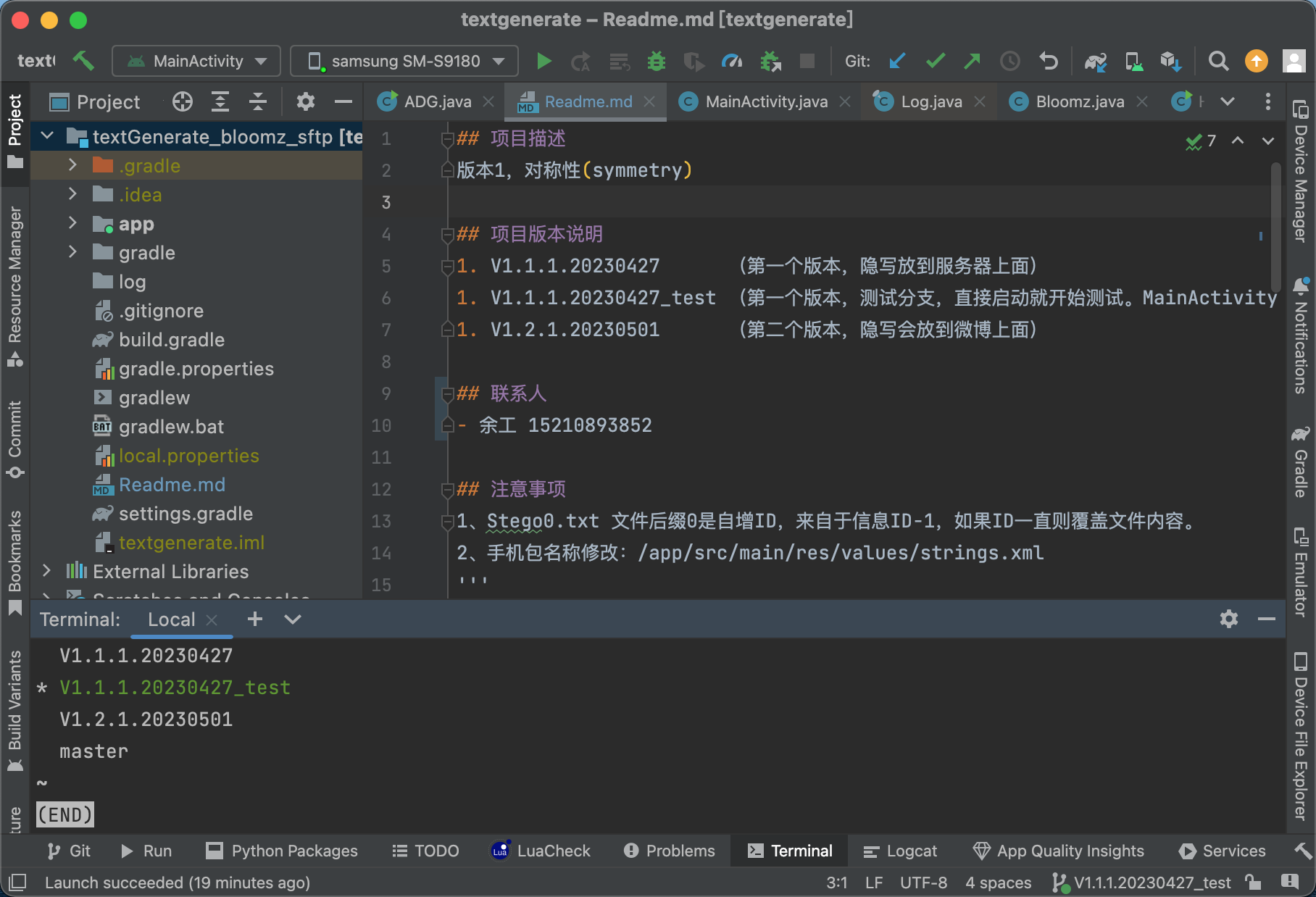Select opened file target icon in Project
This screenshot has height=897, width=1316.
(x=183, y=102)
